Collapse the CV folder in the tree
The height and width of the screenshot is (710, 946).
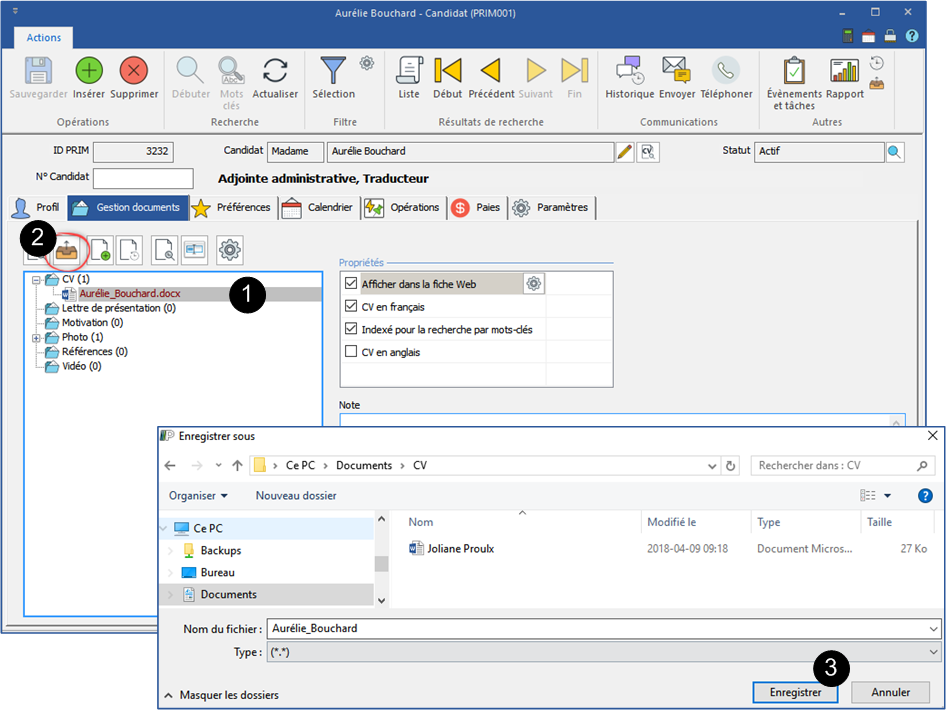click(x=36, y=280)
